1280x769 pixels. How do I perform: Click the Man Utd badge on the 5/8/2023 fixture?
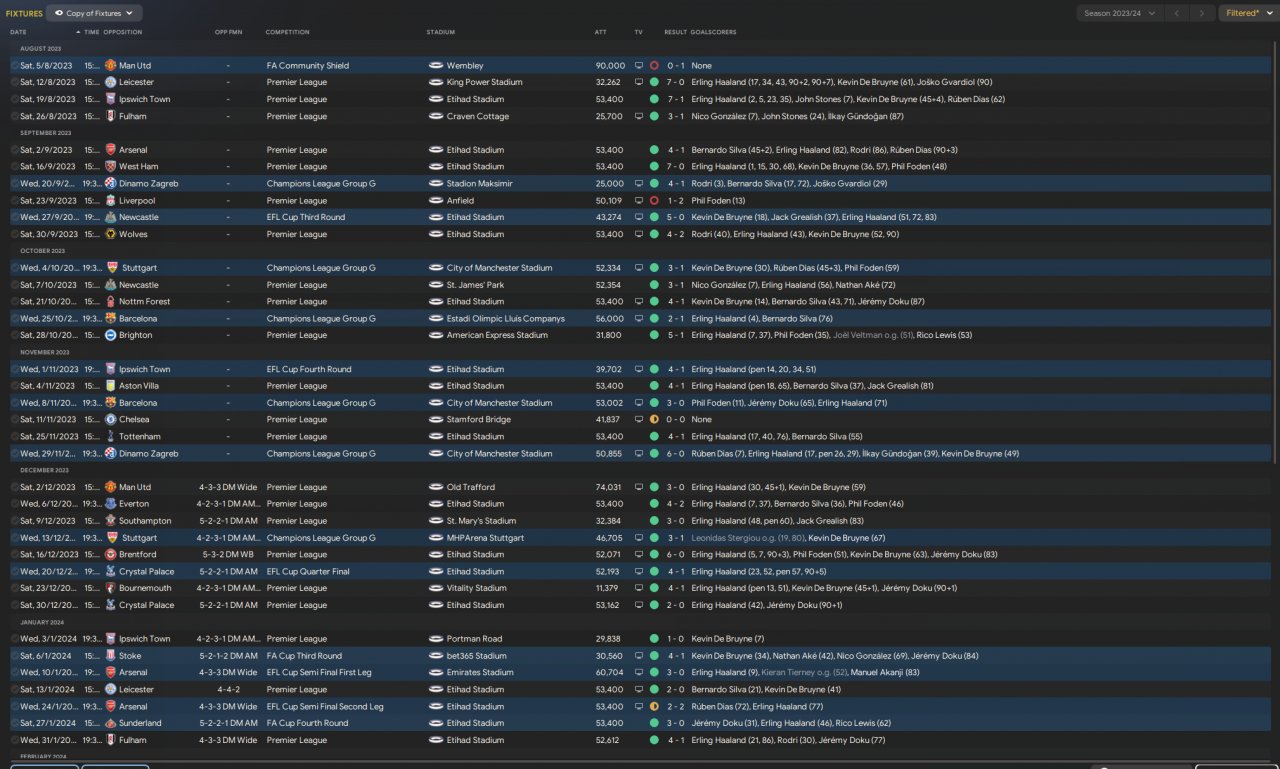[x=110, y=65]
